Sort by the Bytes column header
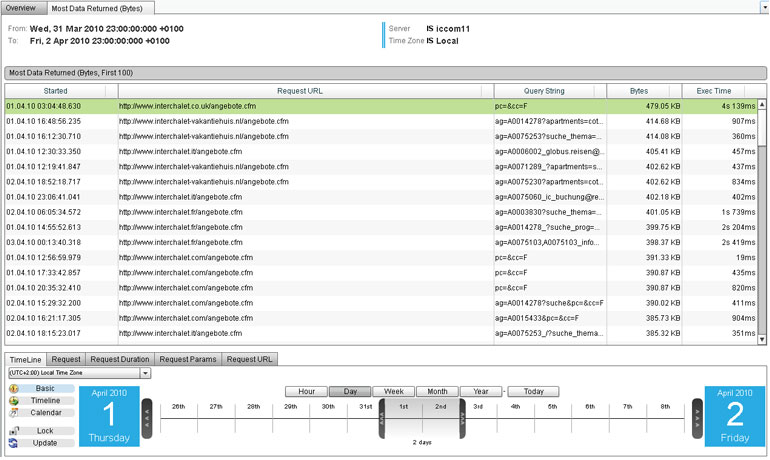 (x=639, y=91)
